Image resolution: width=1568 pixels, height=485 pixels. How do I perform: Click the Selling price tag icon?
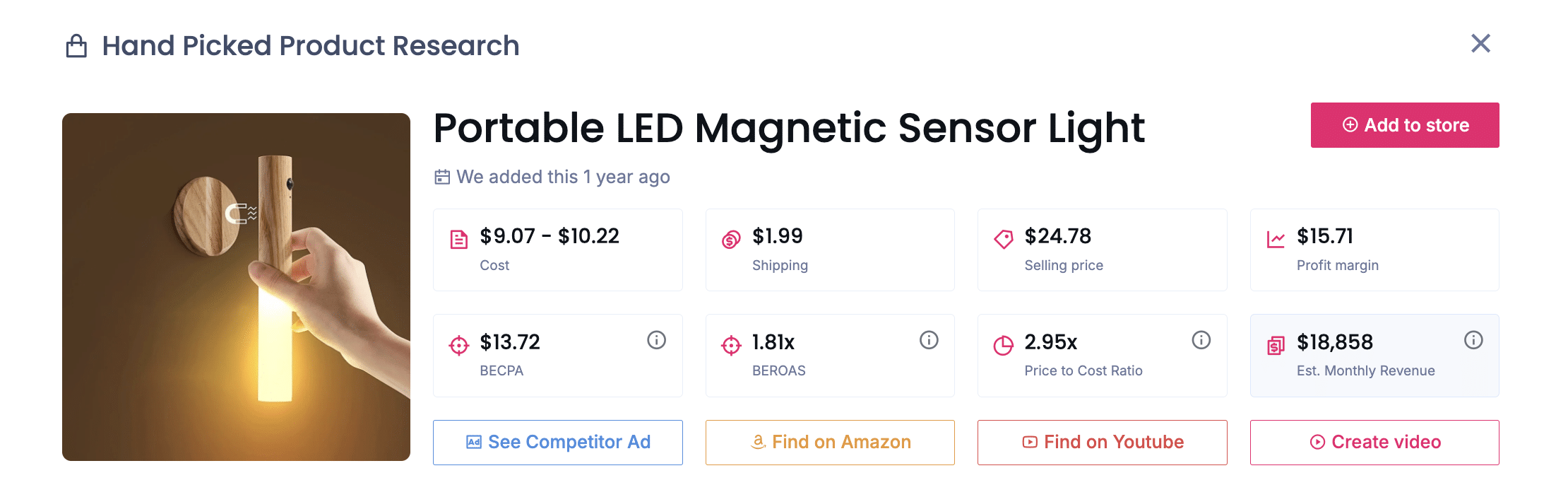coord(1005,238)
